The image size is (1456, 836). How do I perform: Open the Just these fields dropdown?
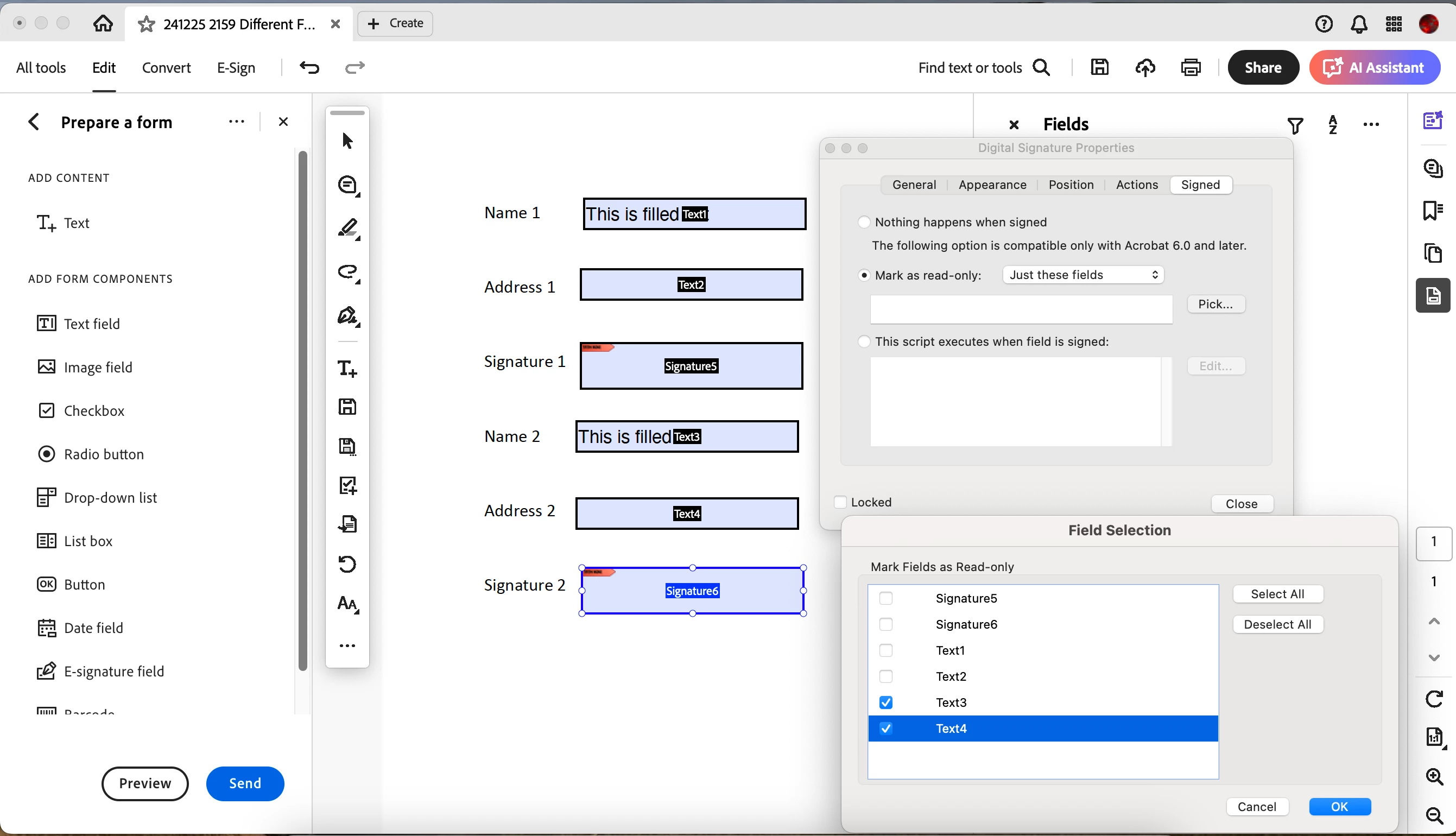[1083, 275]
